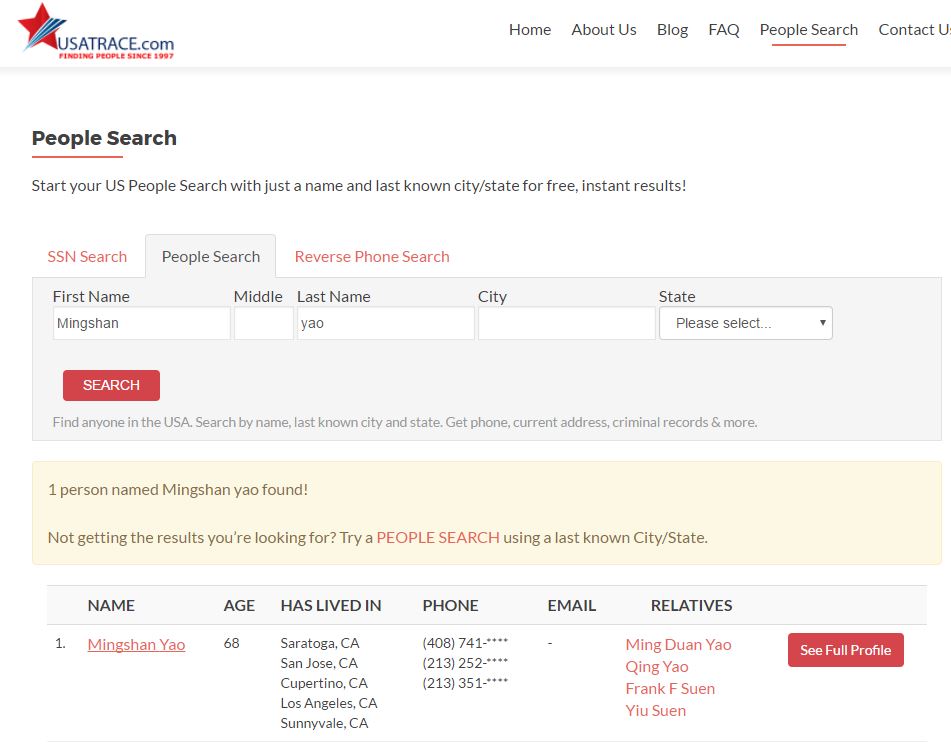This screenshot has width=951, height=751.
Task: Open Mingshan Yao name link
Action: (136, 644)
